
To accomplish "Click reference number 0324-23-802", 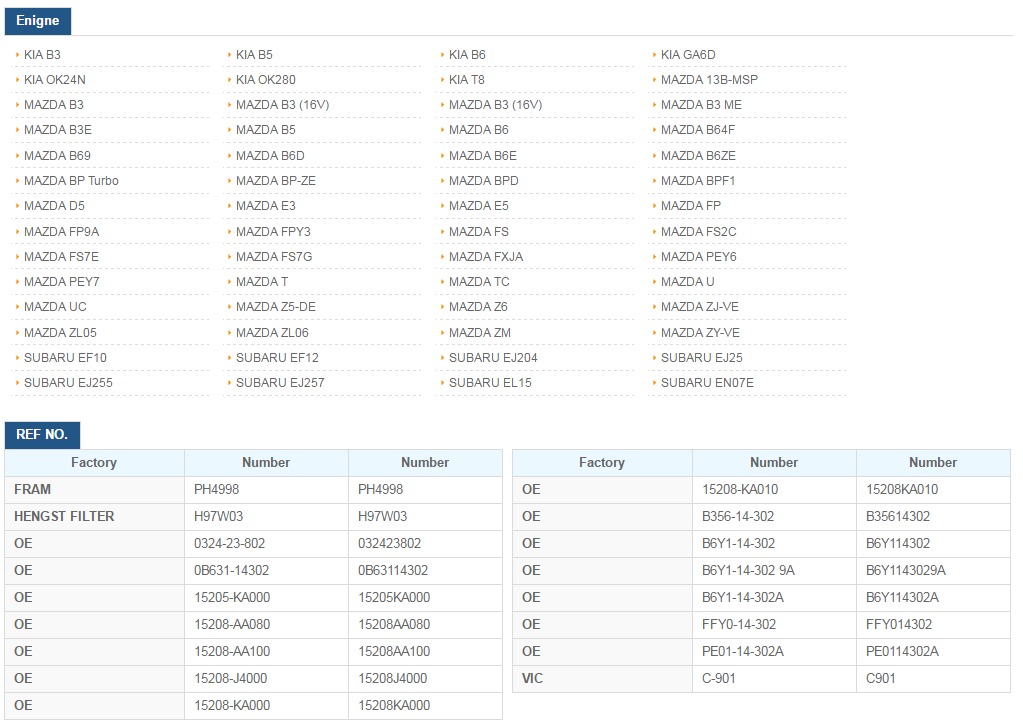I will pos(230,543).
